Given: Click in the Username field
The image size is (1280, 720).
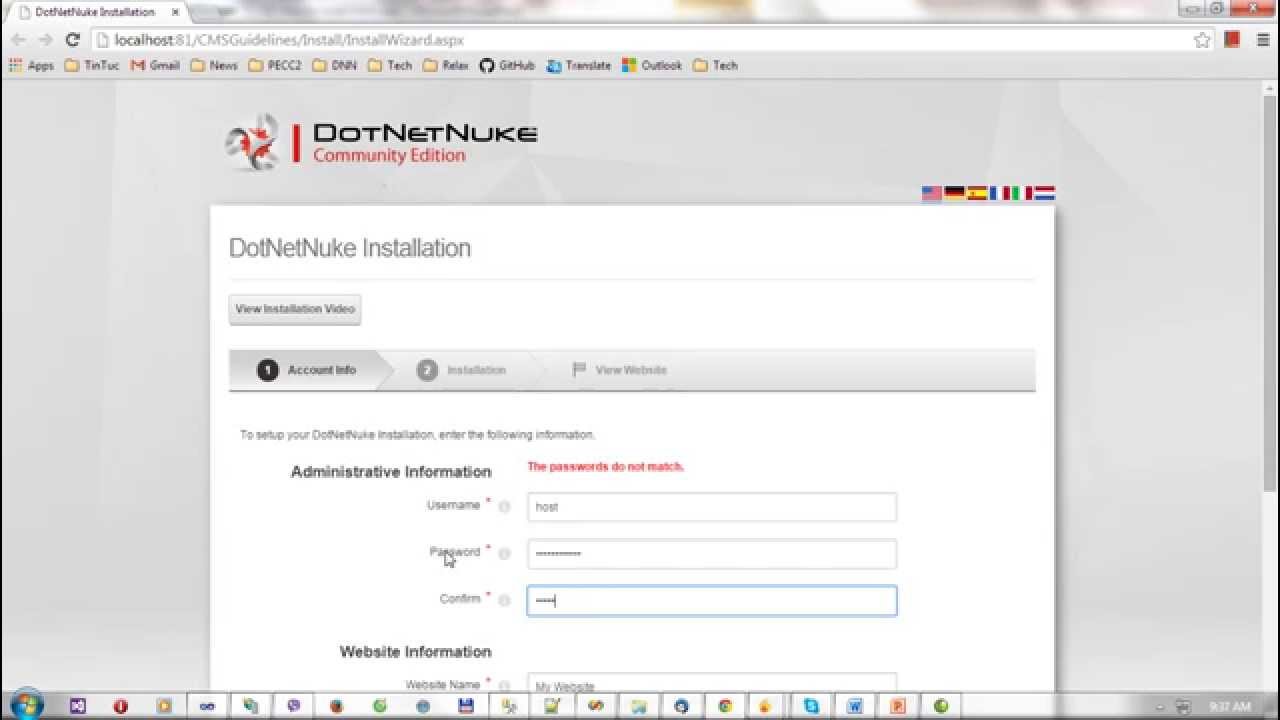Looking at the screenshot, I should pos(712,507).
